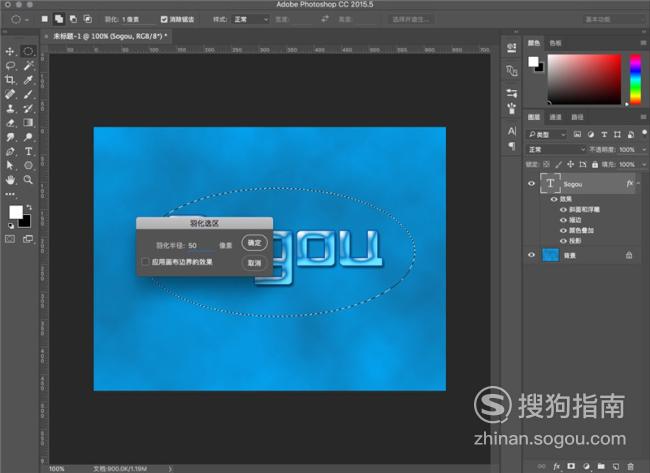Hide the blue background layer
The image size is (650, 473).
[x=531, y=255]
